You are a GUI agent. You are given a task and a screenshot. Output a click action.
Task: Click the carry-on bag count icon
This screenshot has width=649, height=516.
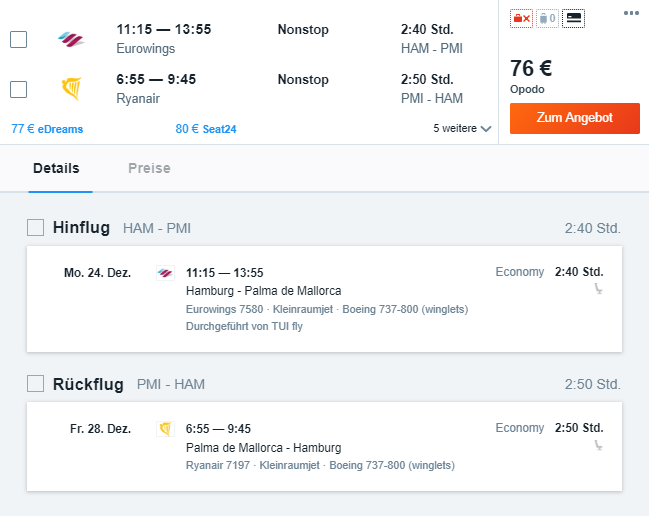[x=547, y=18]
